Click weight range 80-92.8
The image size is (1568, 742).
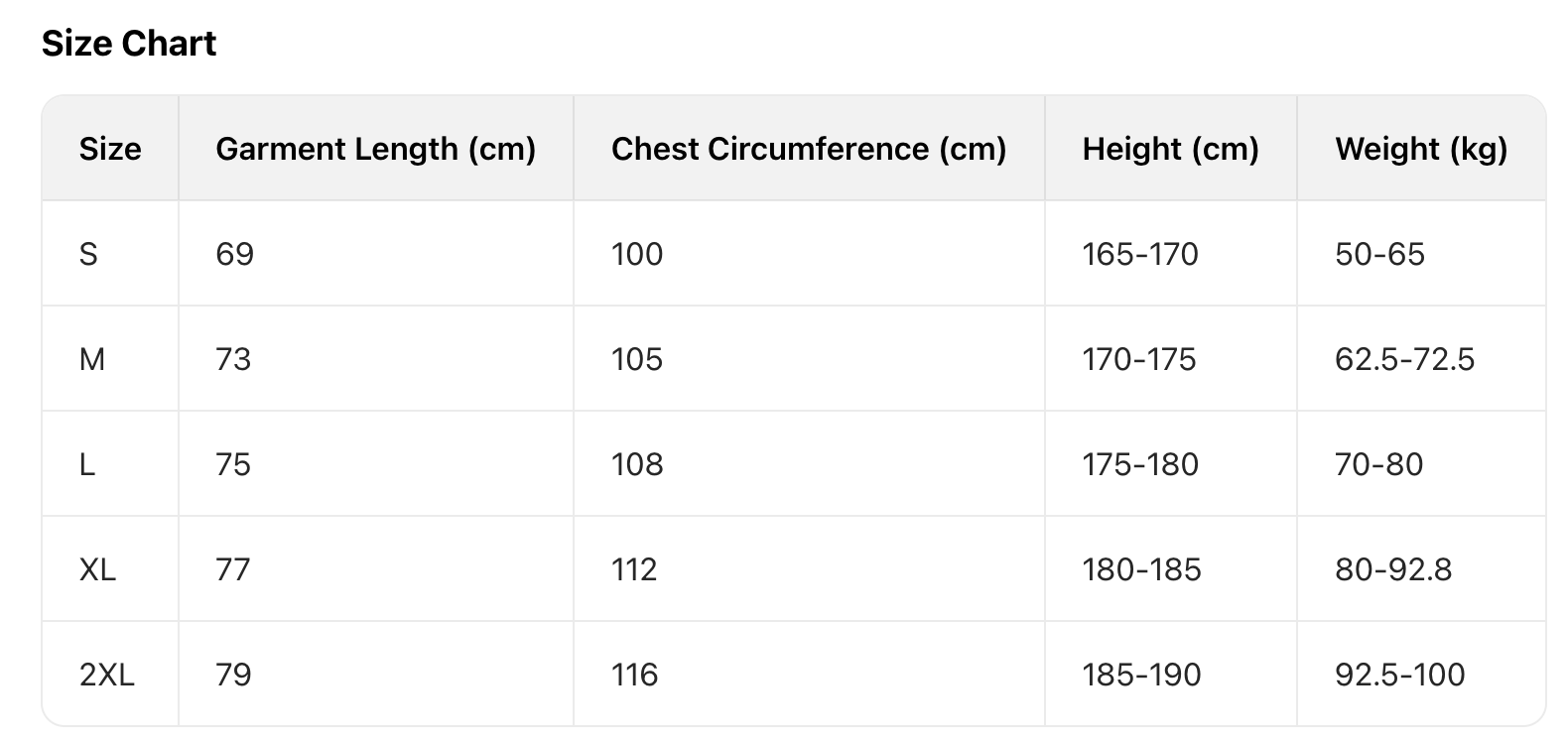[1393, 569]
